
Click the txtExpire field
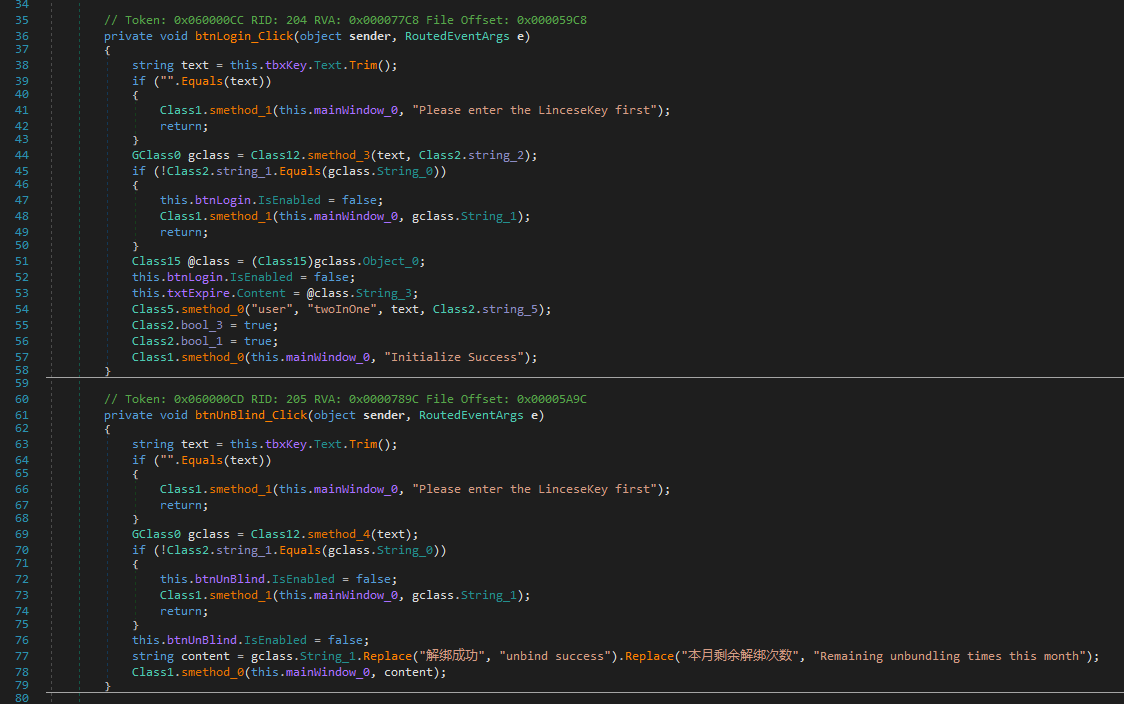(x=199, y=293)
